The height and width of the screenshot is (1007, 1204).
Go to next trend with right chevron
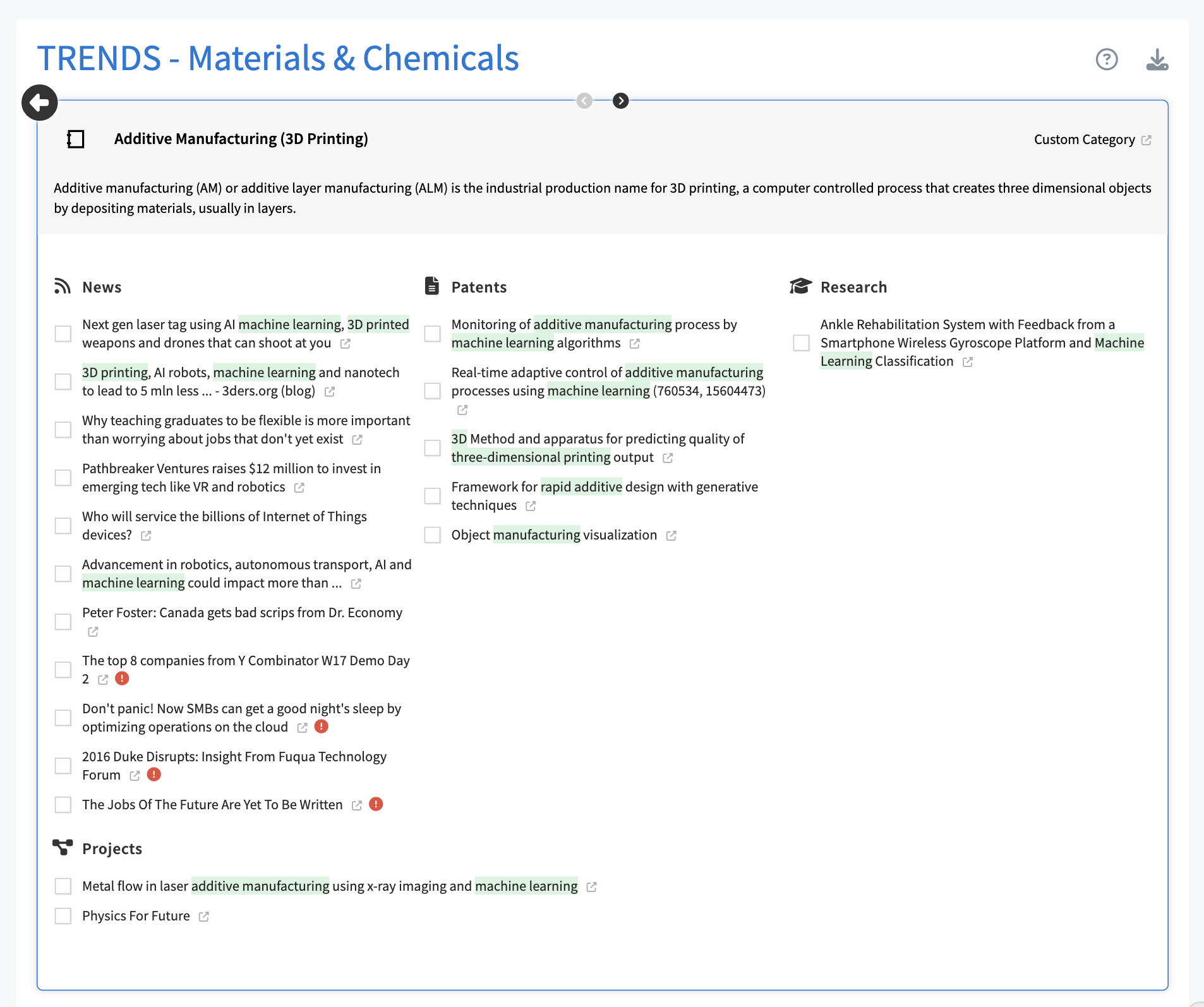point(621,100)
